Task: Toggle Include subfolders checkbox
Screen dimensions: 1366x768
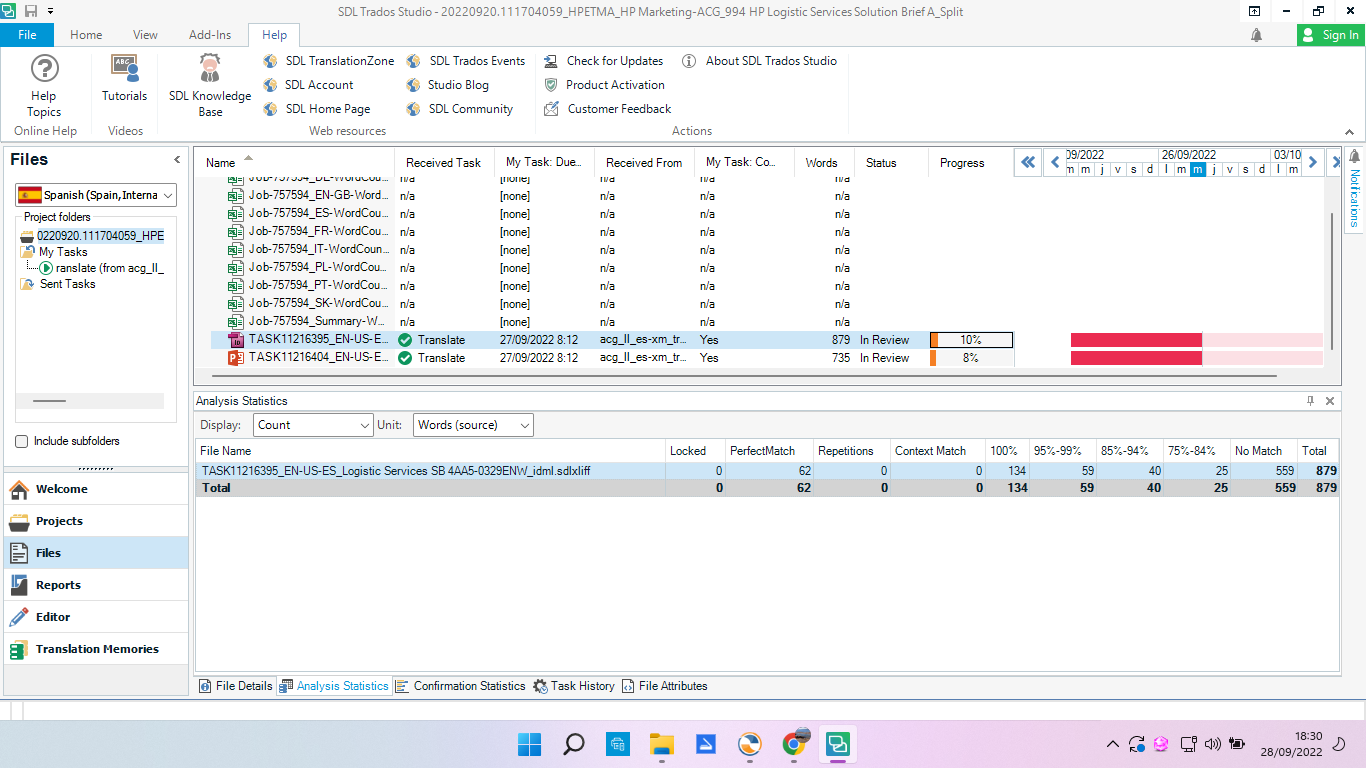Action: click(x=22, y=441)
